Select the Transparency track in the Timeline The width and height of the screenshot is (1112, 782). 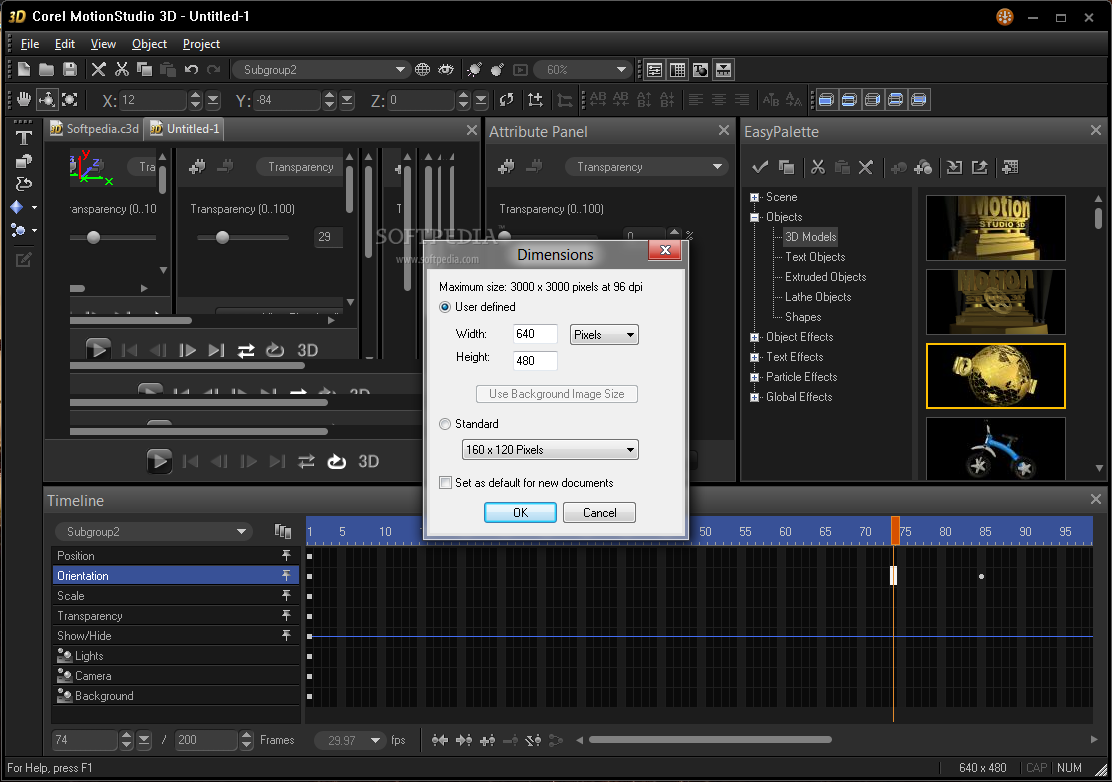click(176, 615)
